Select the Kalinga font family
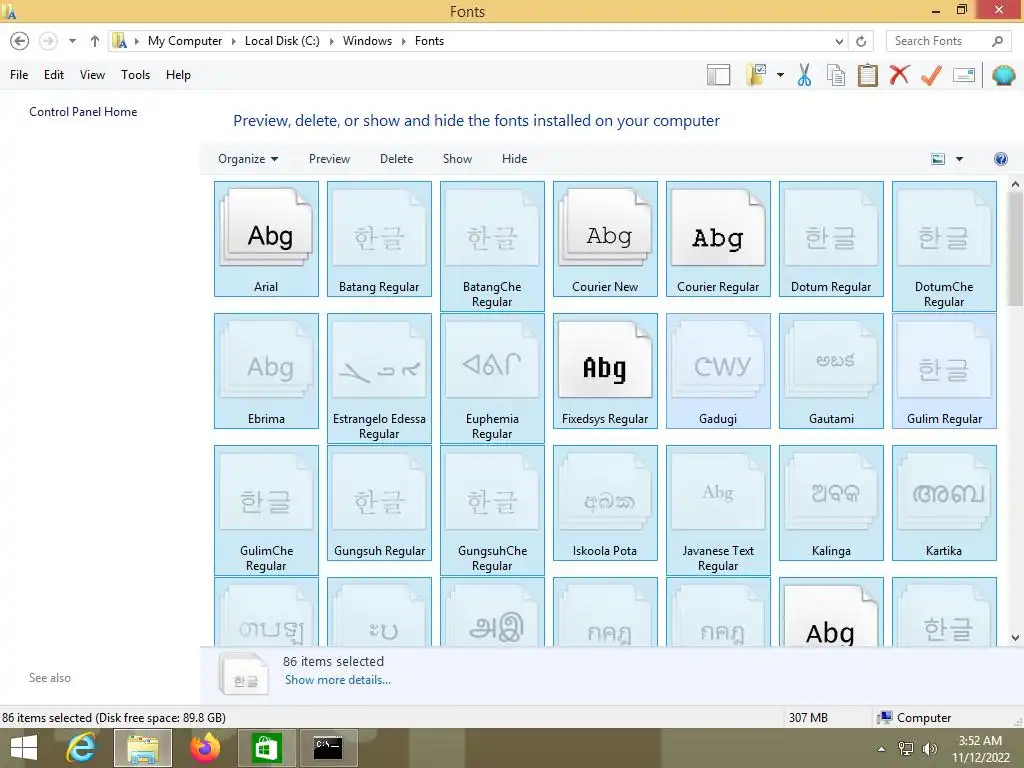Image resolution: width=1024 pixels, height=768 pixels. click(831, 503)
